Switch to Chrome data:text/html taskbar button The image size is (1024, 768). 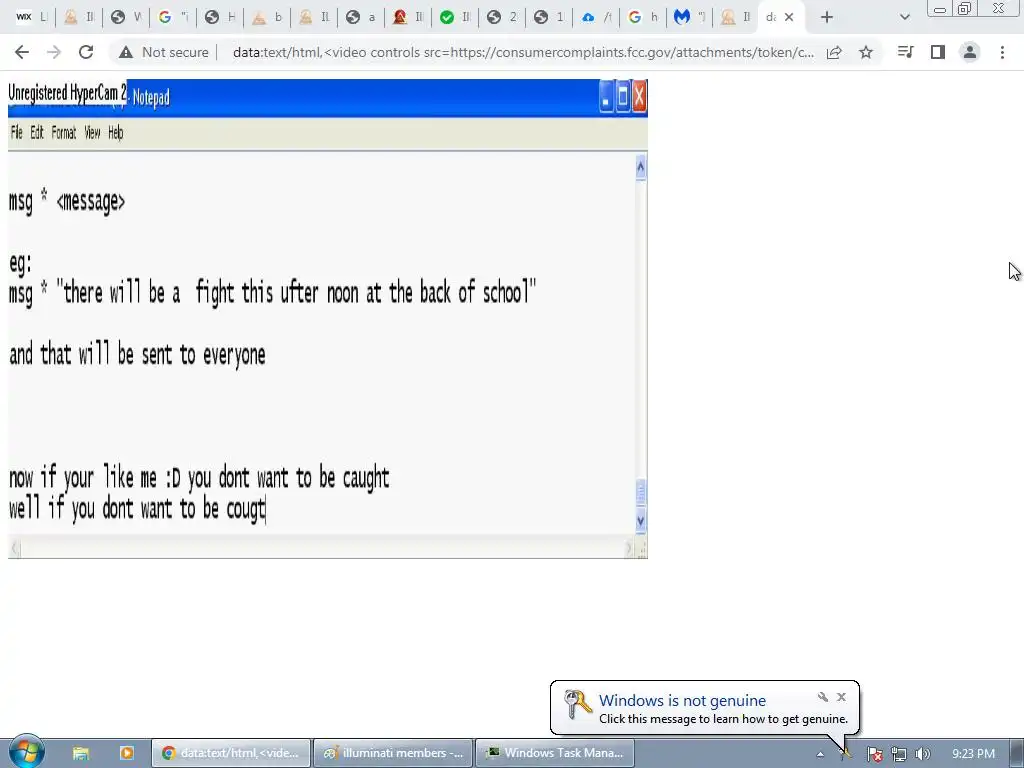click(231, 753)
